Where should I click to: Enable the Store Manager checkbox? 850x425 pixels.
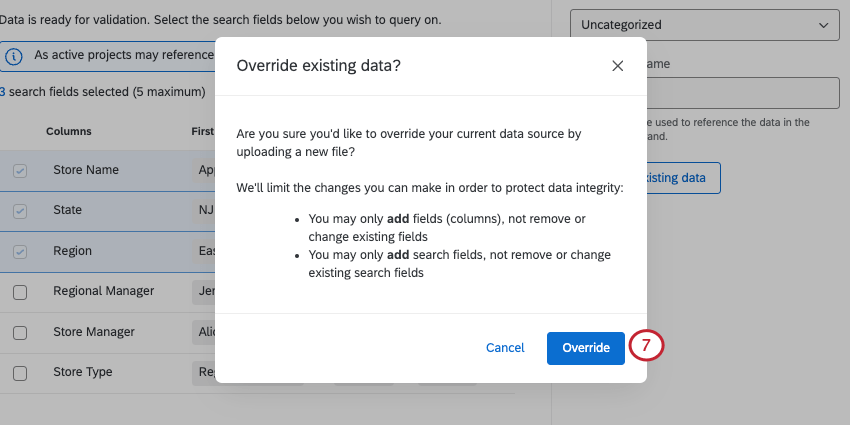20,333
